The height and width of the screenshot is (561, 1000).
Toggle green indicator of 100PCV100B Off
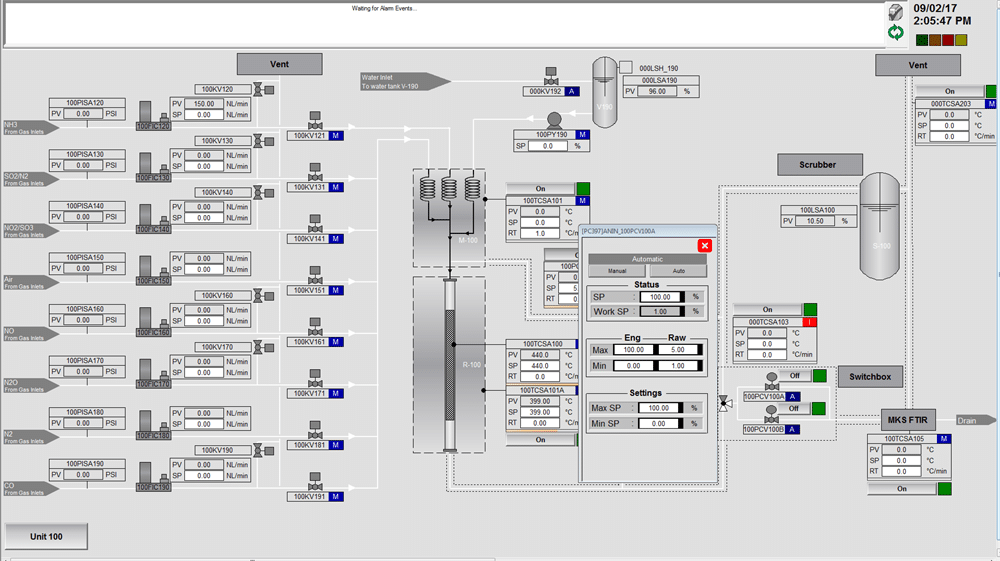tap(819, 409)
